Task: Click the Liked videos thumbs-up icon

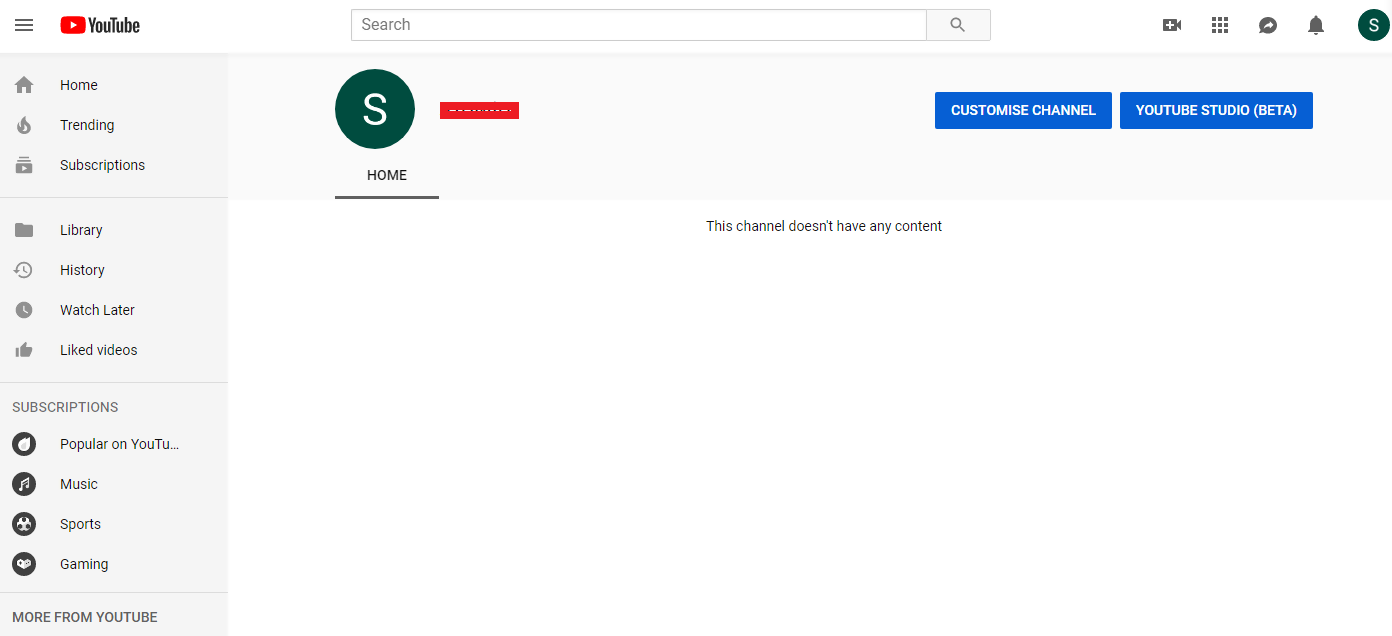Action: (24, 350)
